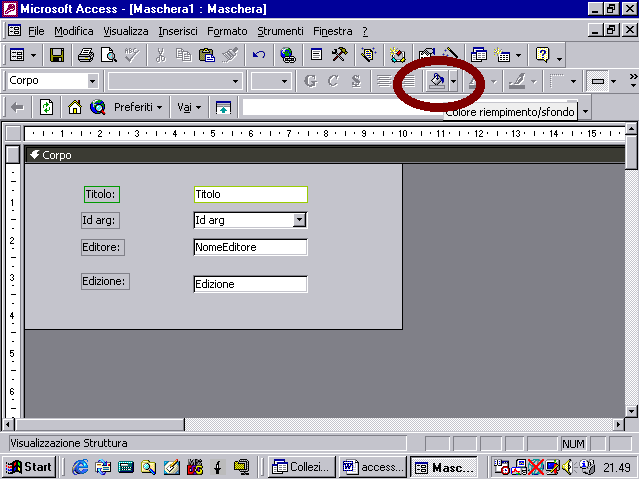Click the New Object icon
Image resolution: width=639 pixels, height=479 pixels.
pos(502,55)
